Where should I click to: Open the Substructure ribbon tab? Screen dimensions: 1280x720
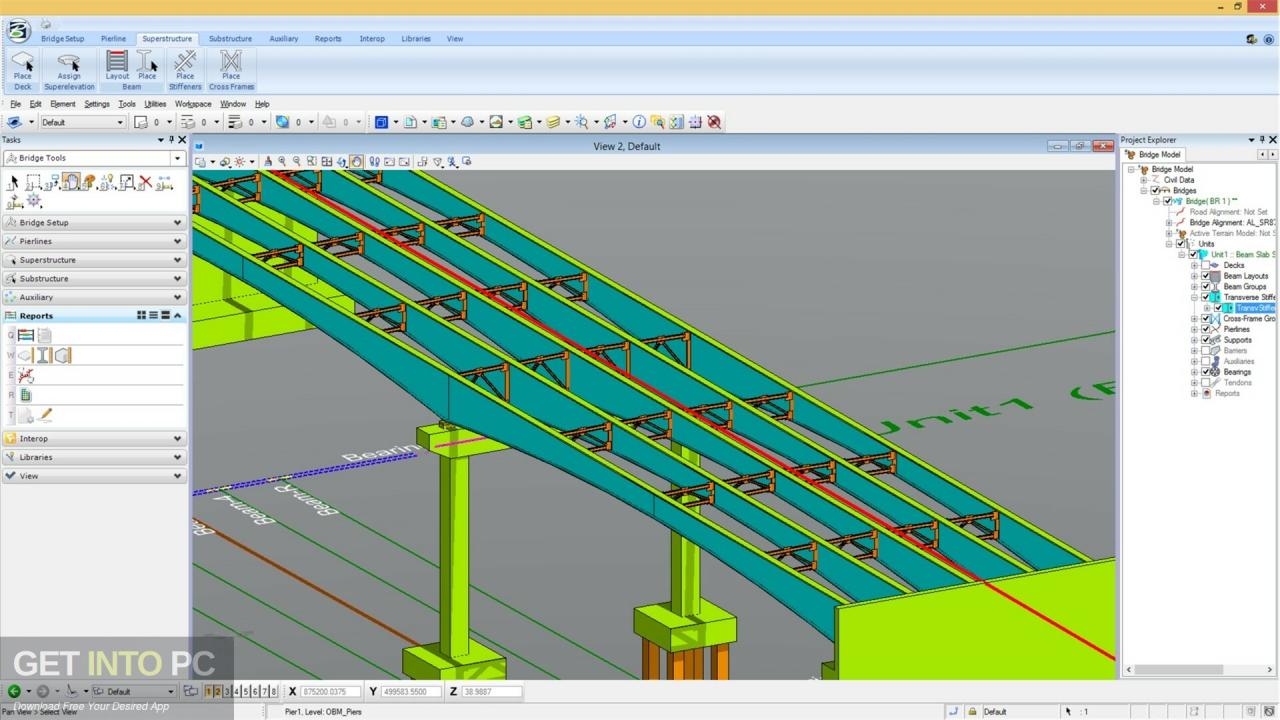(230, 39)
